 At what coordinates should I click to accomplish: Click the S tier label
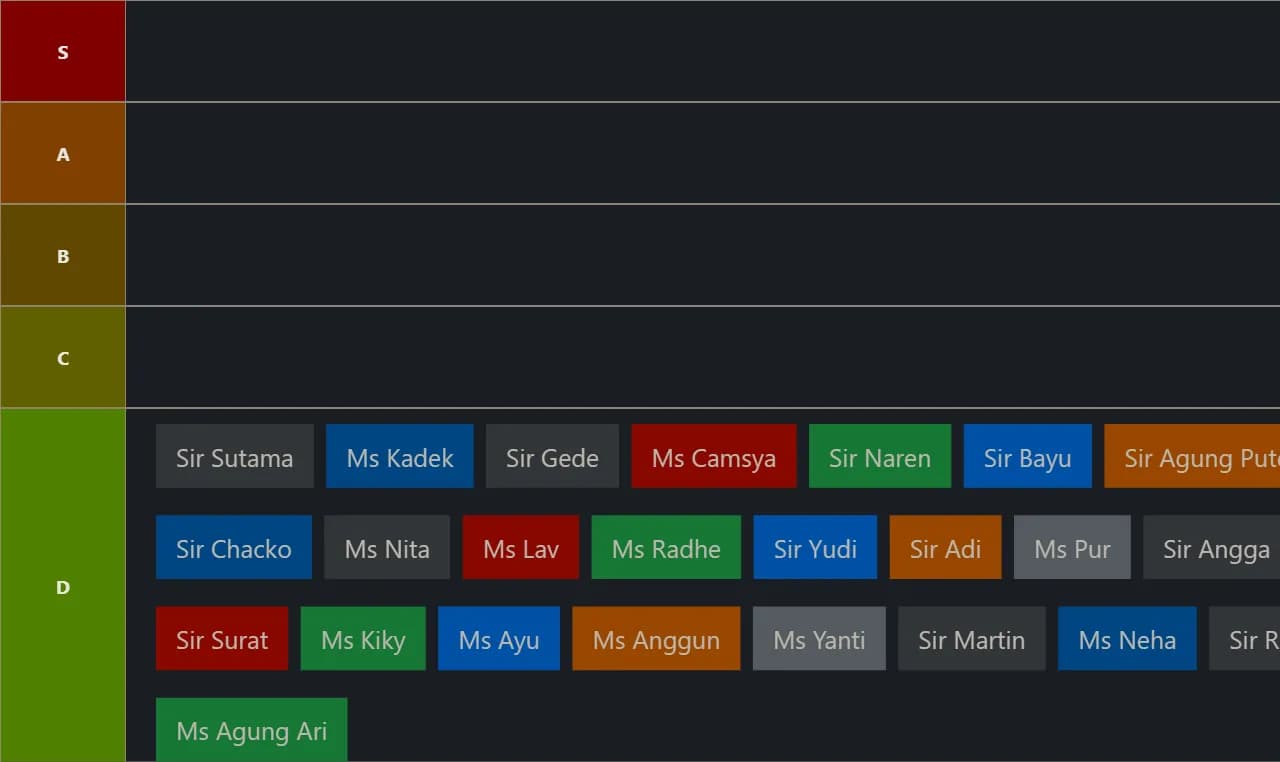[63, 52]
